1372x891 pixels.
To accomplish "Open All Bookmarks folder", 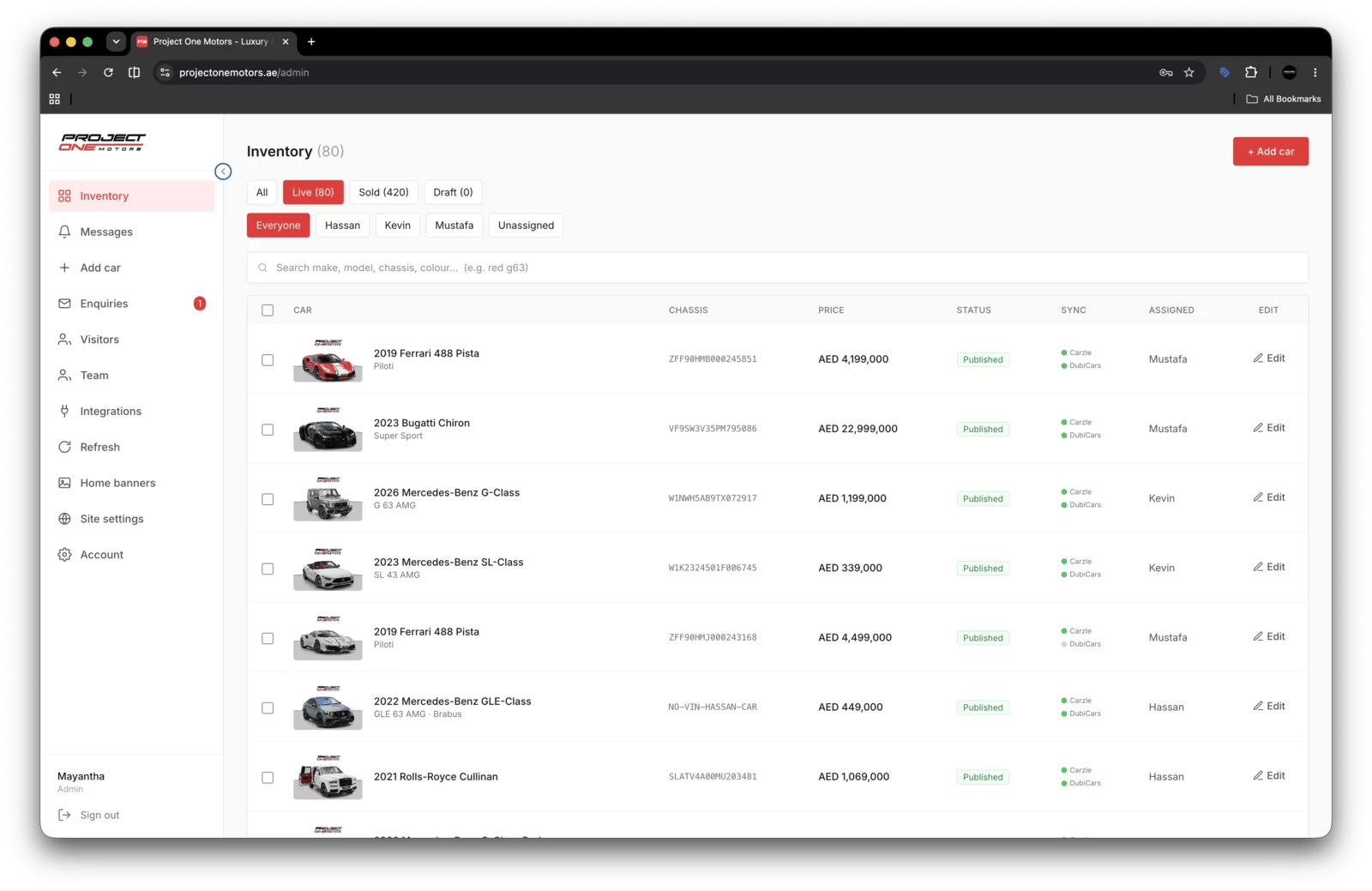I will tap(1283, 99).
